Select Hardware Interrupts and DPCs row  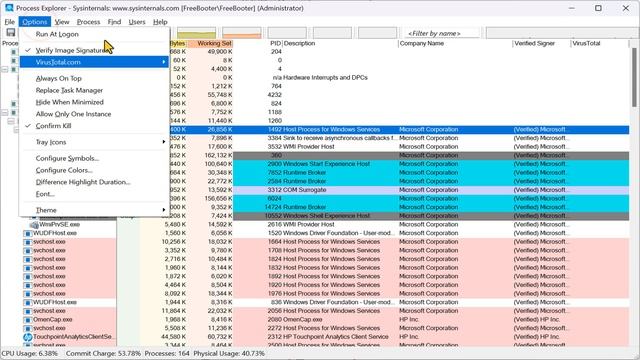(399, 78)
